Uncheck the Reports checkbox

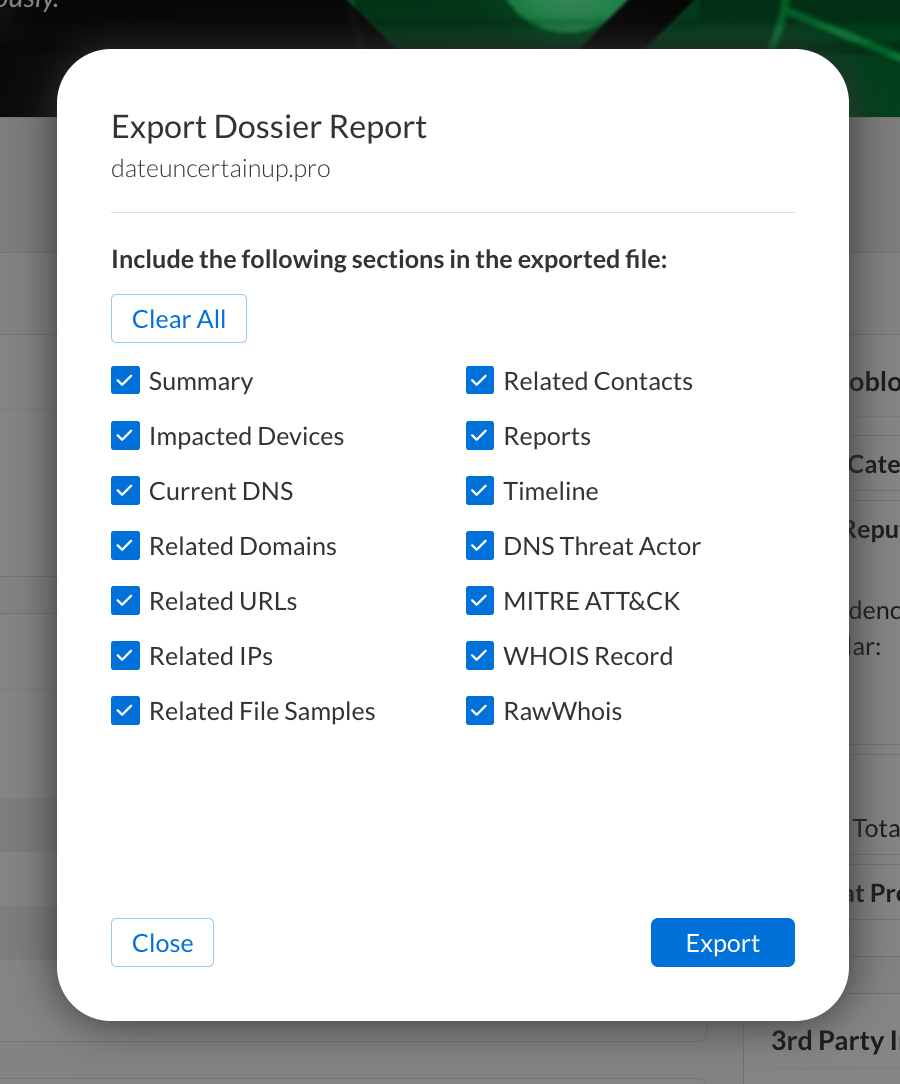[x=480, y=436]
